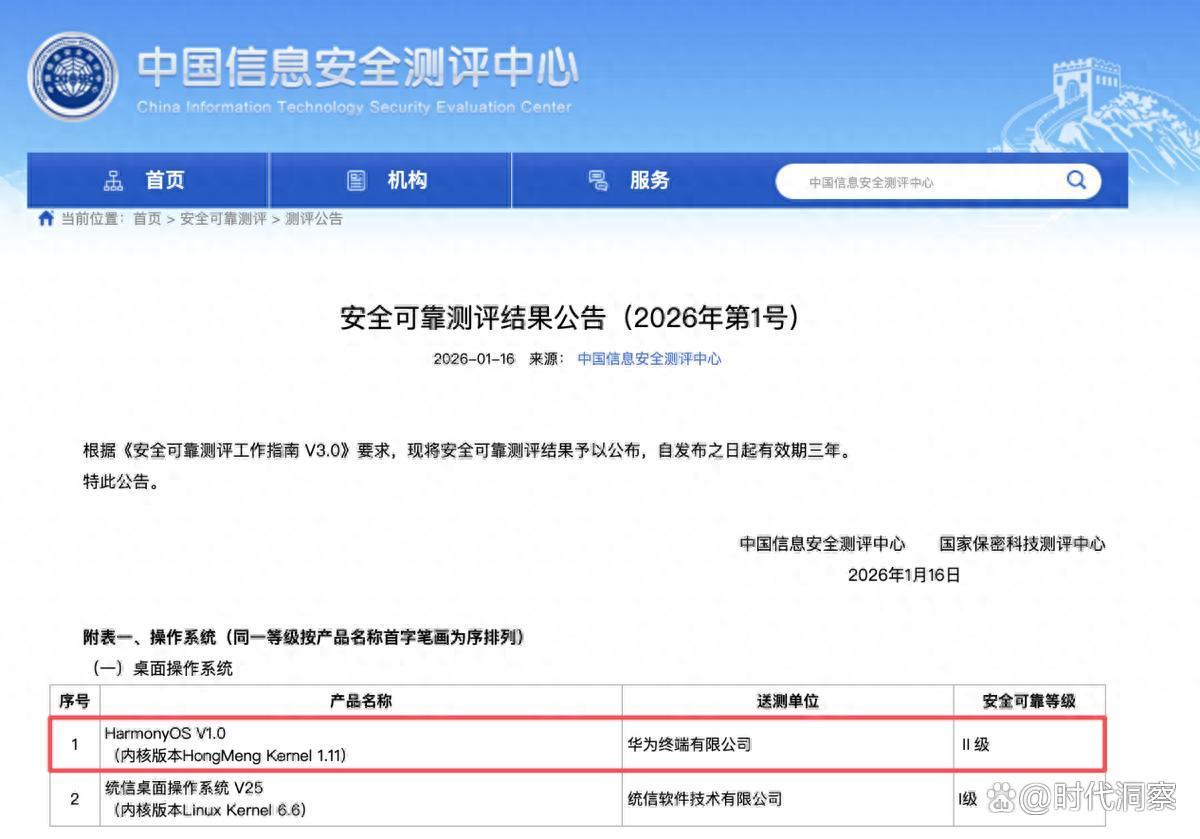The image size is (1200, 839).
Task: Click the search magnifier icon
Action: [x=1076, y=181]
